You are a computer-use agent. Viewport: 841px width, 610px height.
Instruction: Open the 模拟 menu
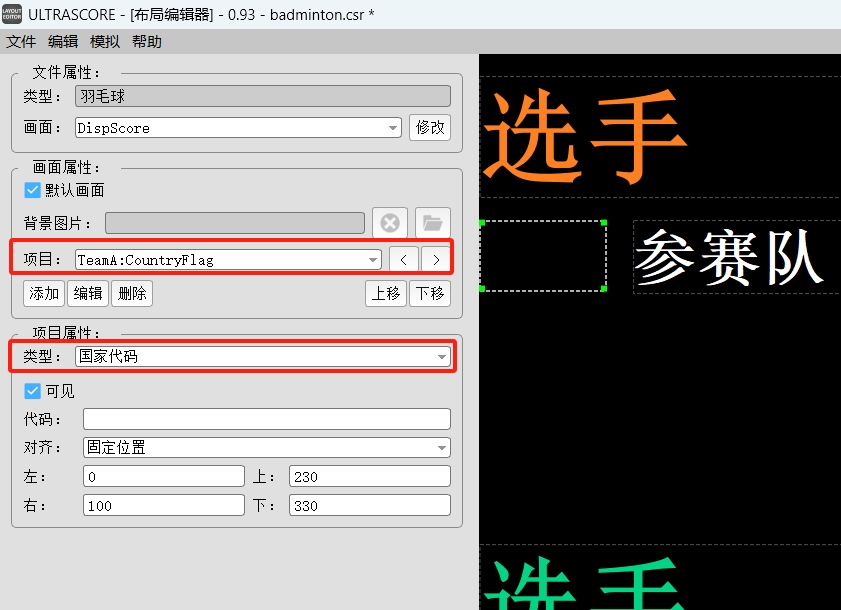105,42
